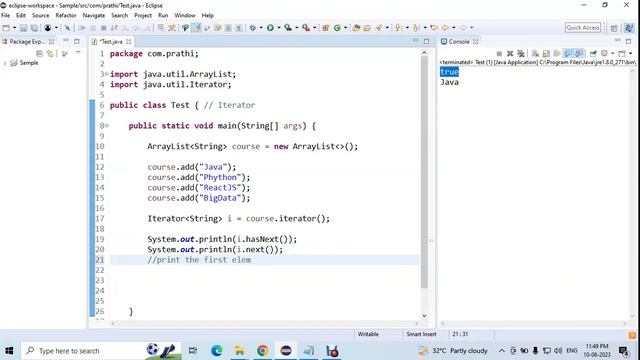The width and height of the screenshot is (640, 360).
Task: Click the New Java Package icon
Action: coord(325,28)
